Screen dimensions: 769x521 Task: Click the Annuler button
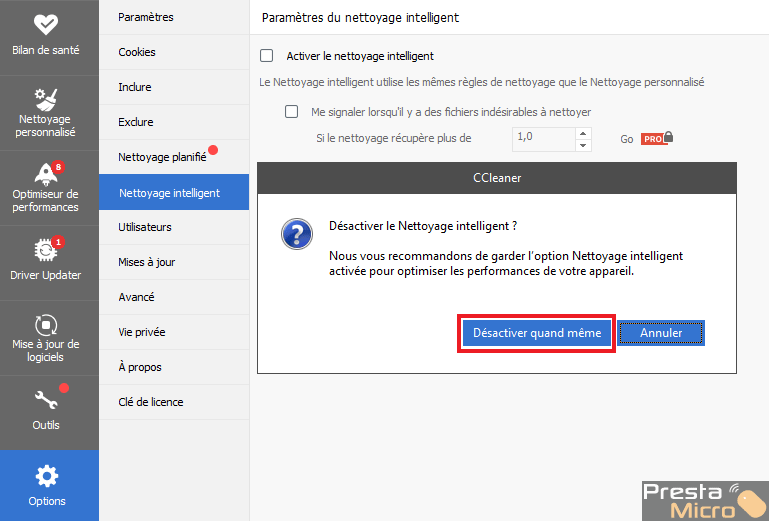click(661, 333)
